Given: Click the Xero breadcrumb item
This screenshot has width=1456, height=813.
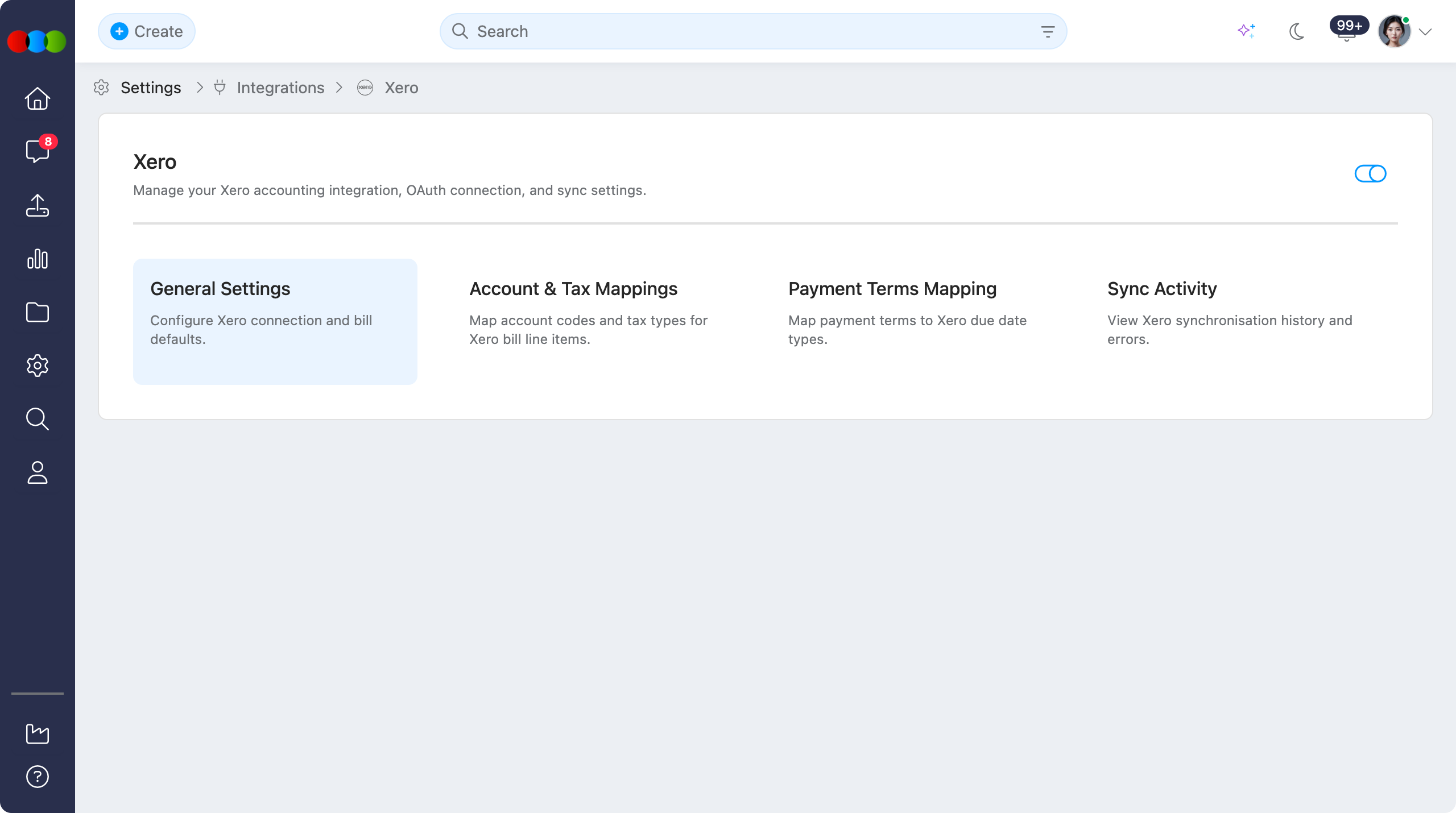Looking at the screenshot, I should (401, 88).
